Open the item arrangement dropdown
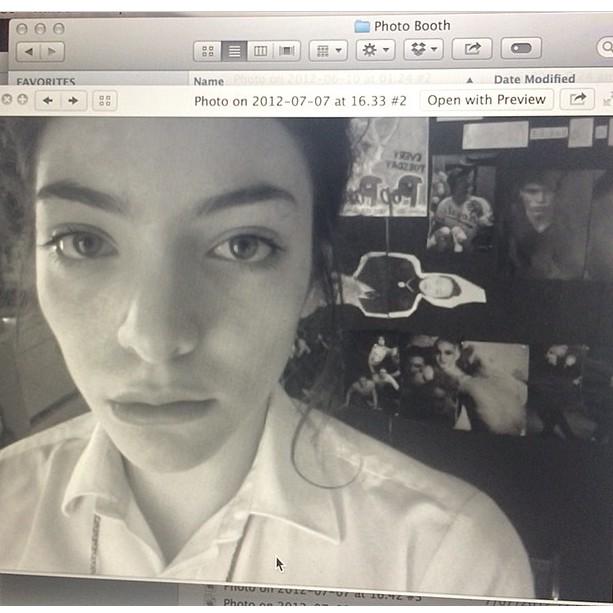The height and width of the screenshot is (613, 613). pyautogui.click(x=328, y=51)
